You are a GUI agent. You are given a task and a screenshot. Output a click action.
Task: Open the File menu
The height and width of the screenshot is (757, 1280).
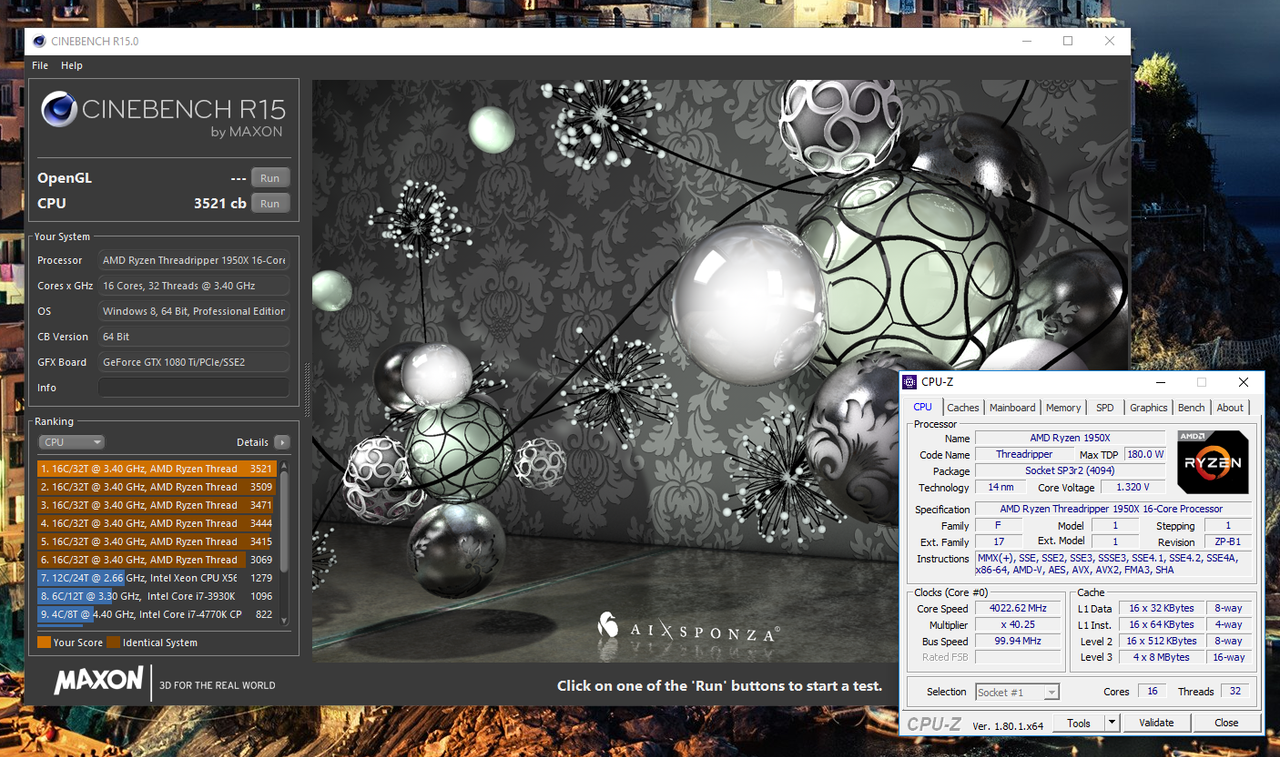tap(40, 66)
